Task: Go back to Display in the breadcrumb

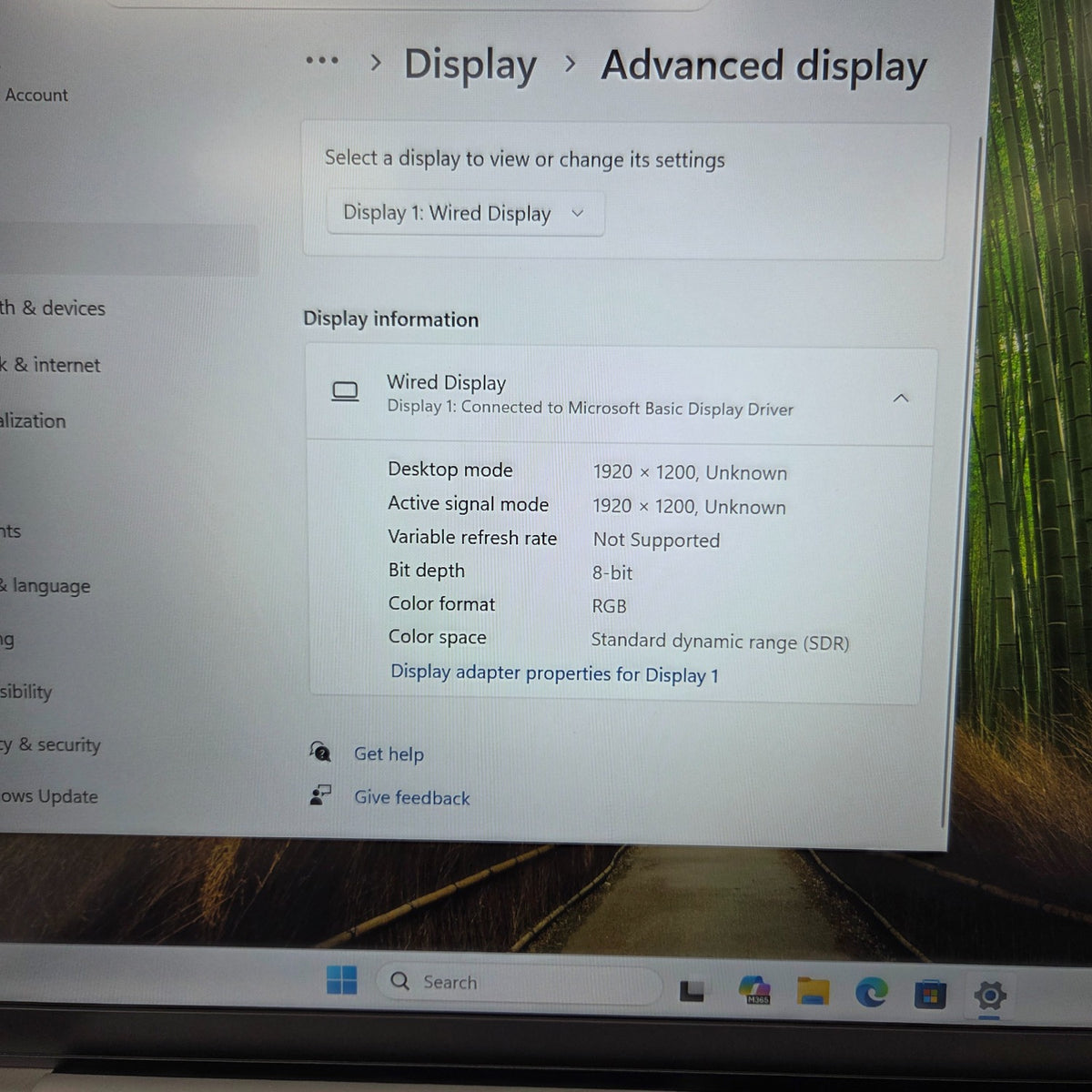Action: click(x=470, y=65)
